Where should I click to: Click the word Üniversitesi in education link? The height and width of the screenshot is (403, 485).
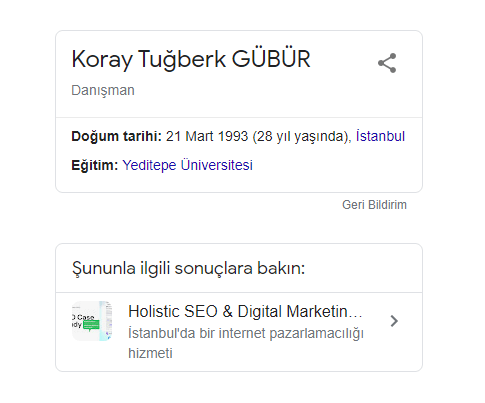[x=217, y=165]
